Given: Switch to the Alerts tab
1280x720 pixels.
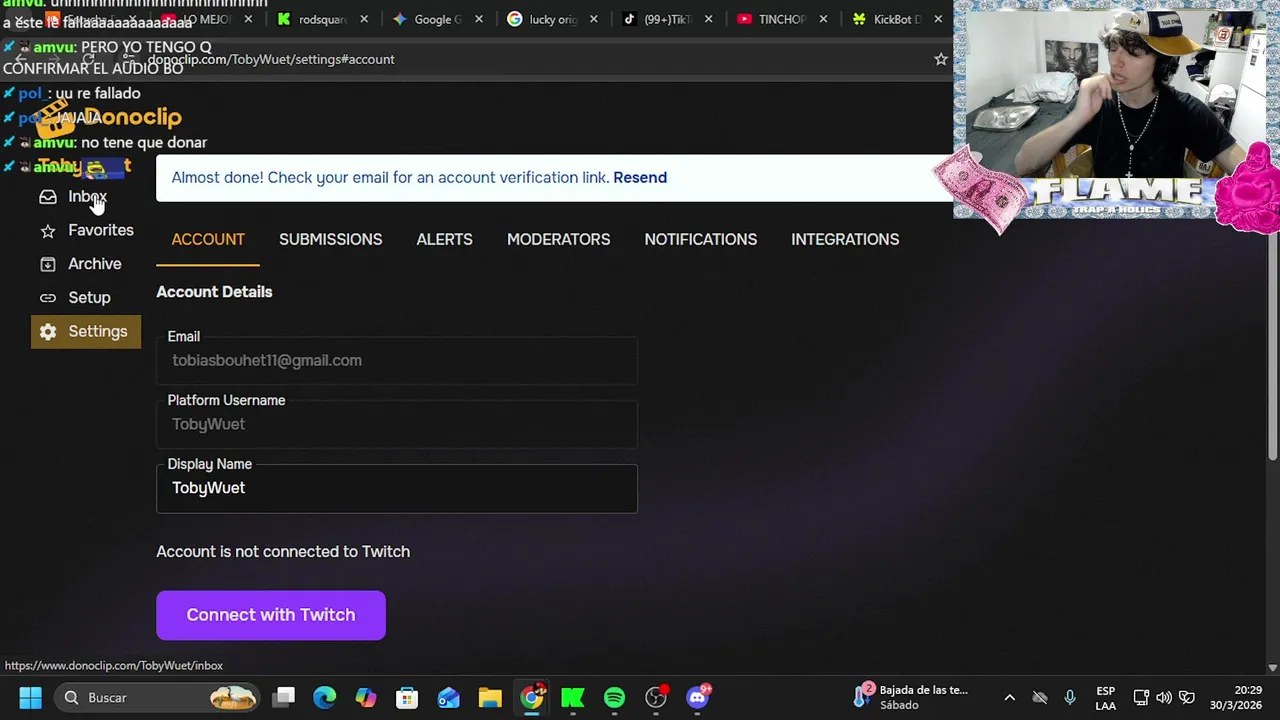Looking at the screenshot, I should (x=444, y=240).
